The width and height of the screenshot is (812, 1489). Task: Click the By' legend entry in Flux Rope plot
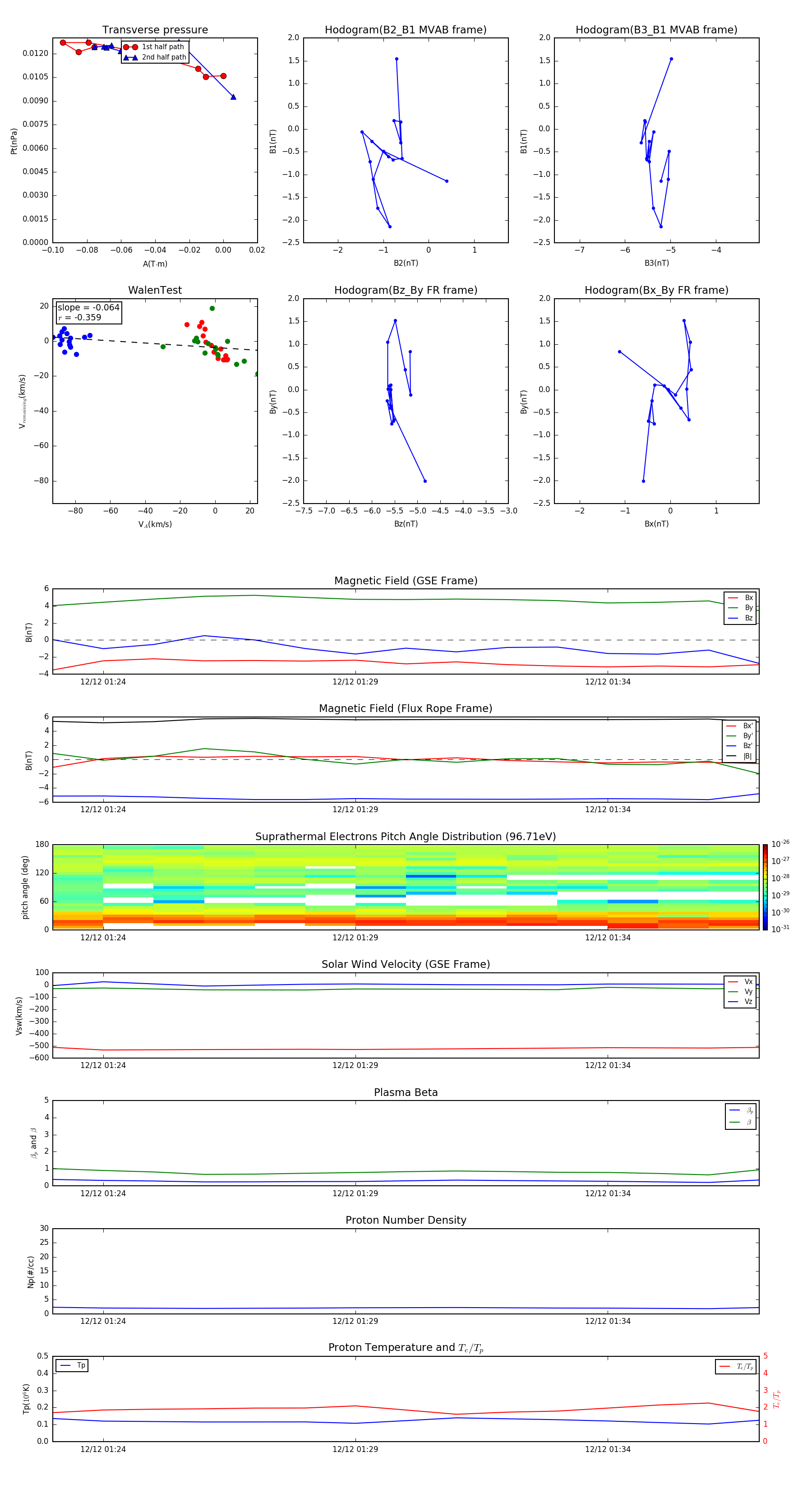[x=740, y=736]
